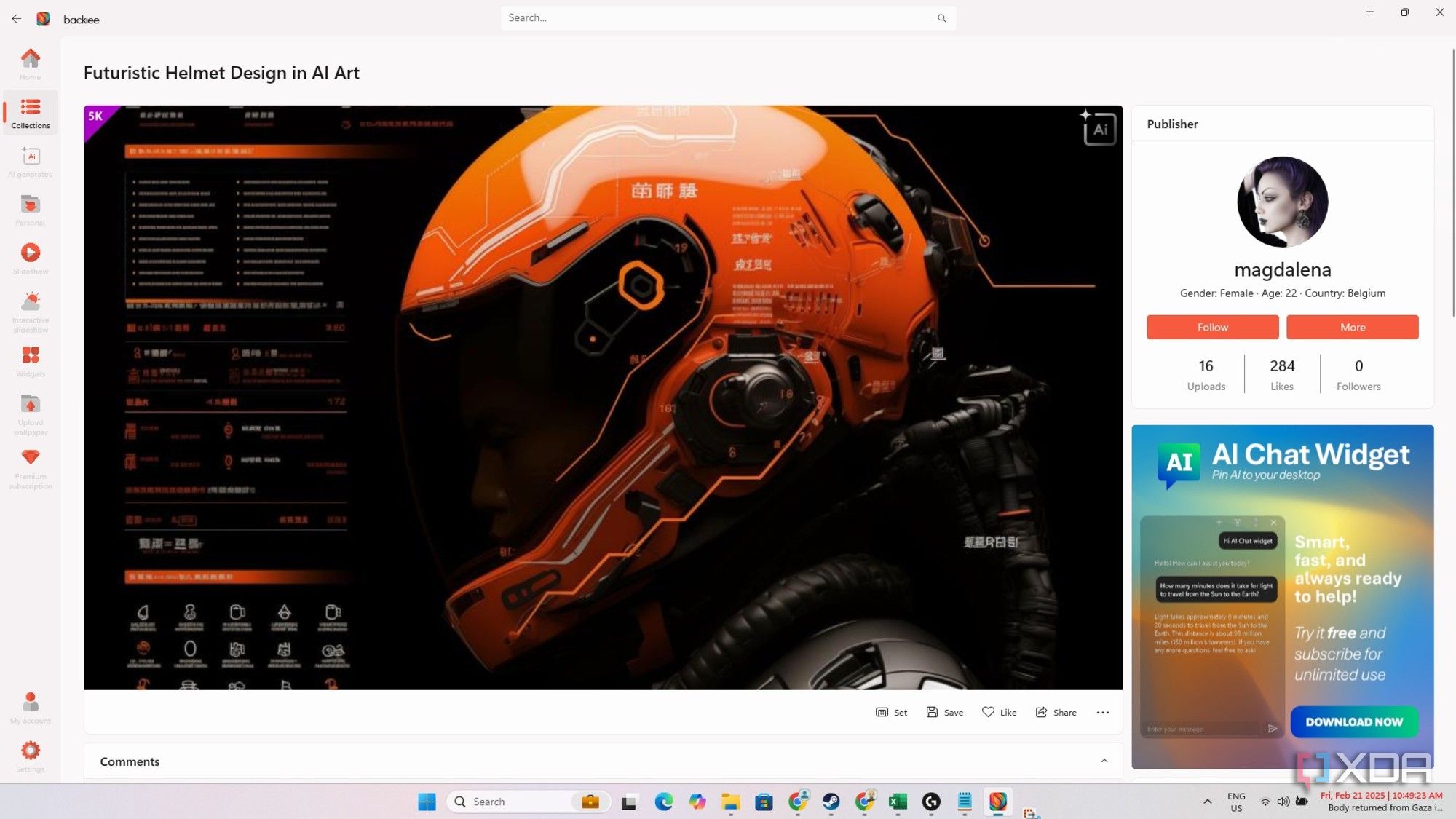Like the helmet wallpaper
1456x819 pixels.
(999, 712)
